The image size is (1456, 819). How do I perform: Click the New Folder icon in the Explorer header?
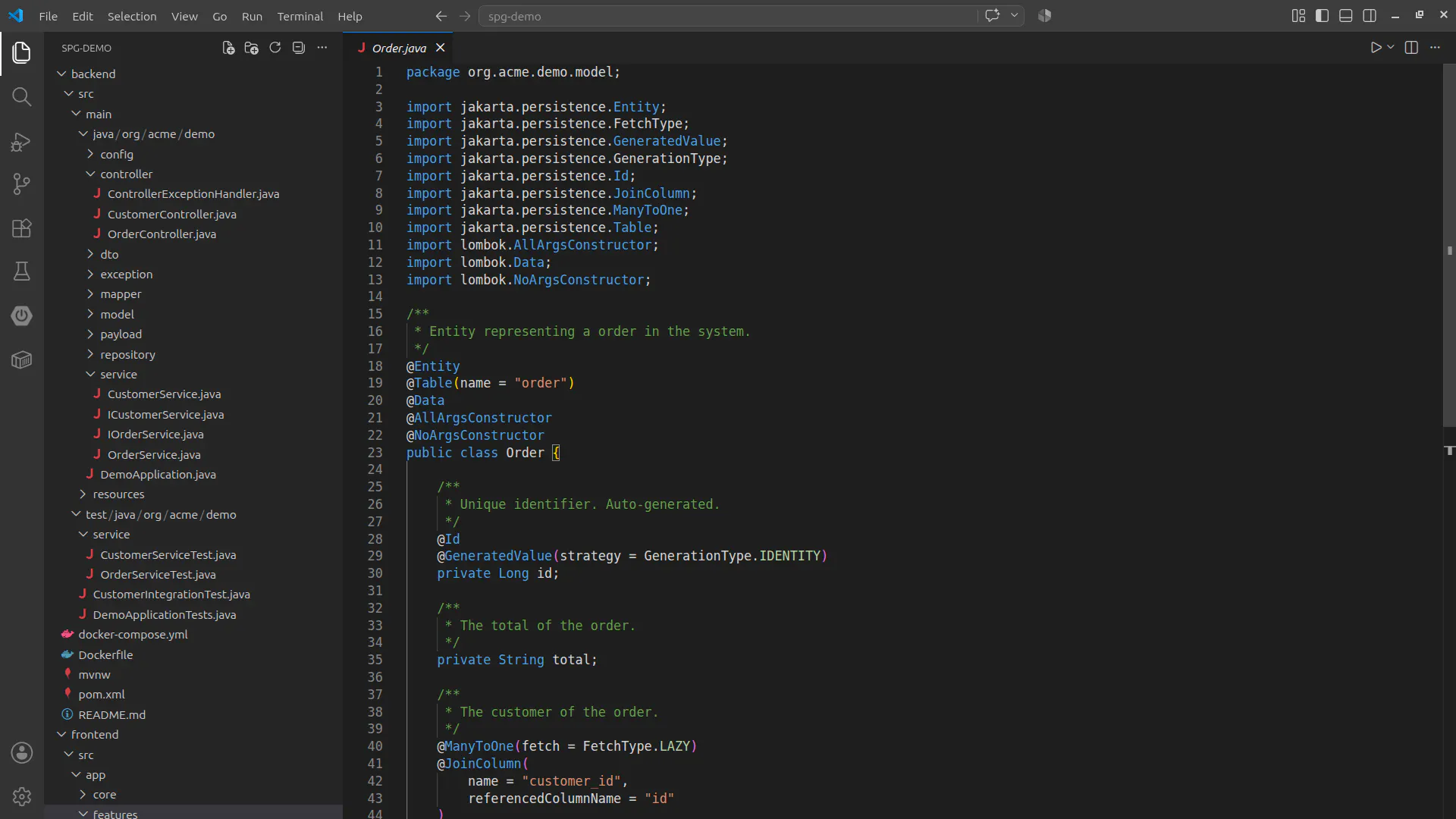[x=252, y=48]
